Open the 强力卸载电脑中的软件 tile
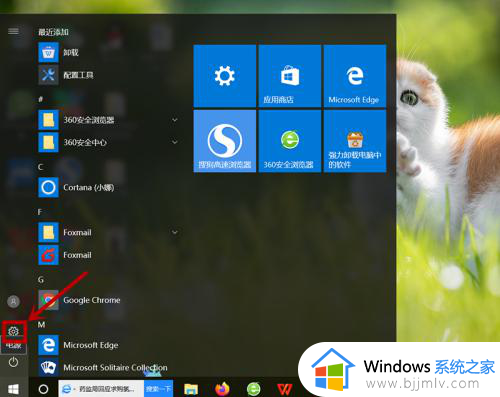500x397 pixels. (x=355, y=141)
